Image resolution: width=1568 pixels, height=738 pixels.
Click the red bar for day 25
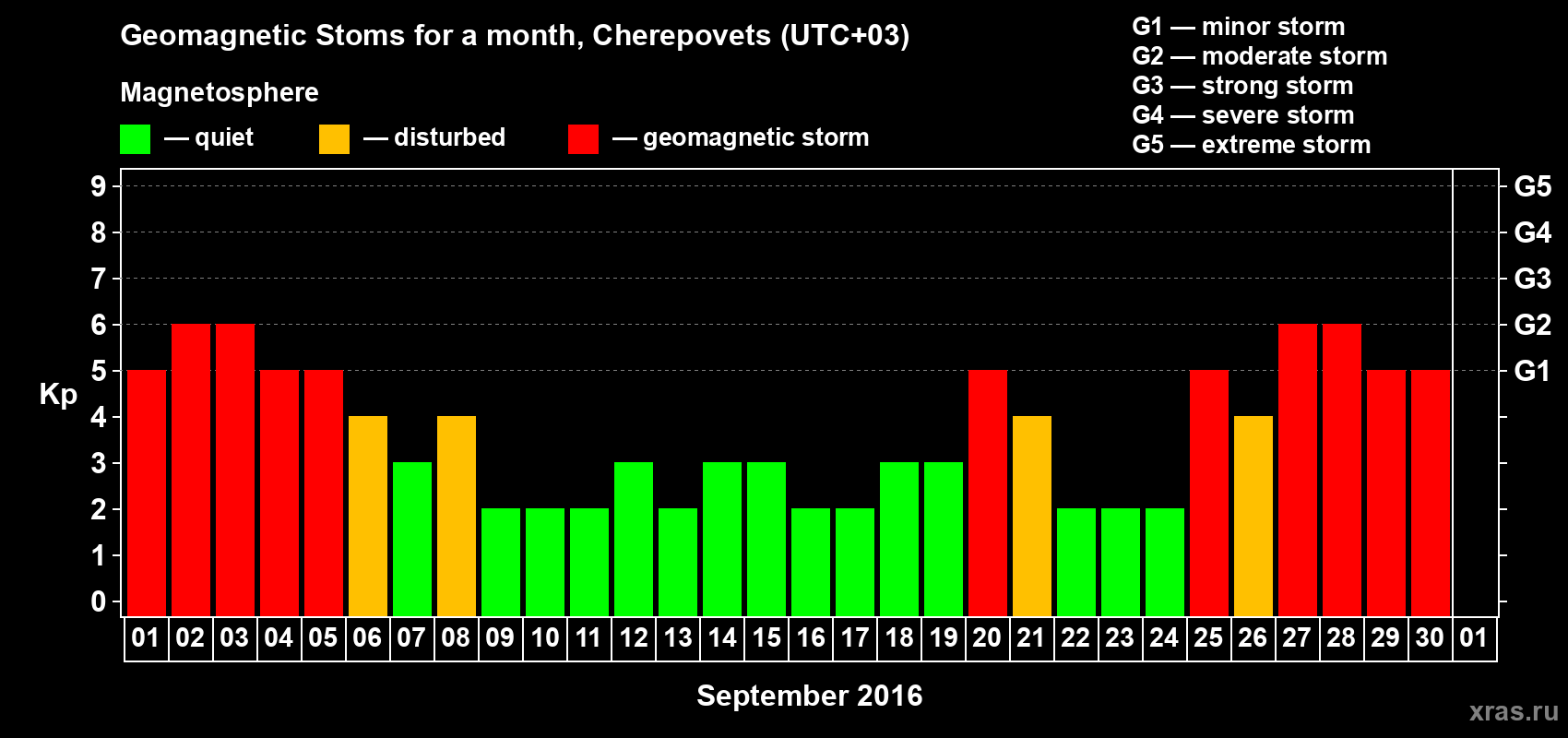tap(1209, 493)
